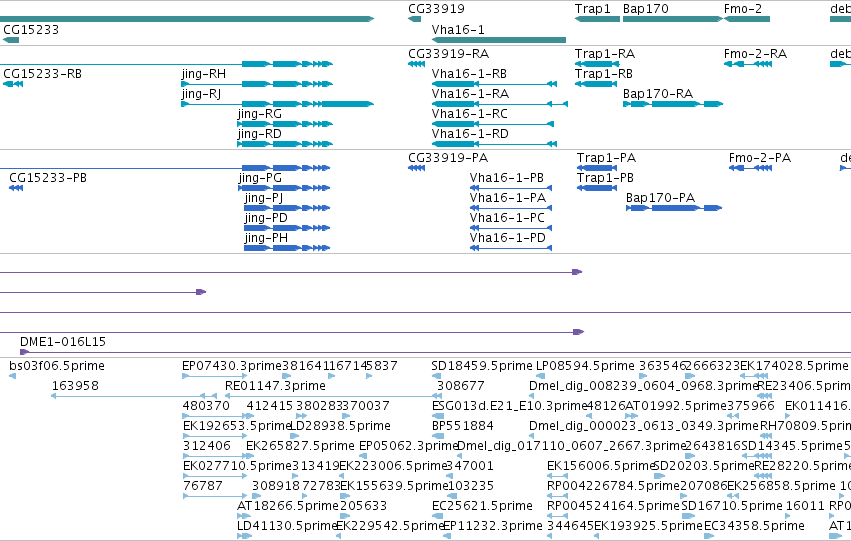Select transcript CG15233-RB

(42, 74)
